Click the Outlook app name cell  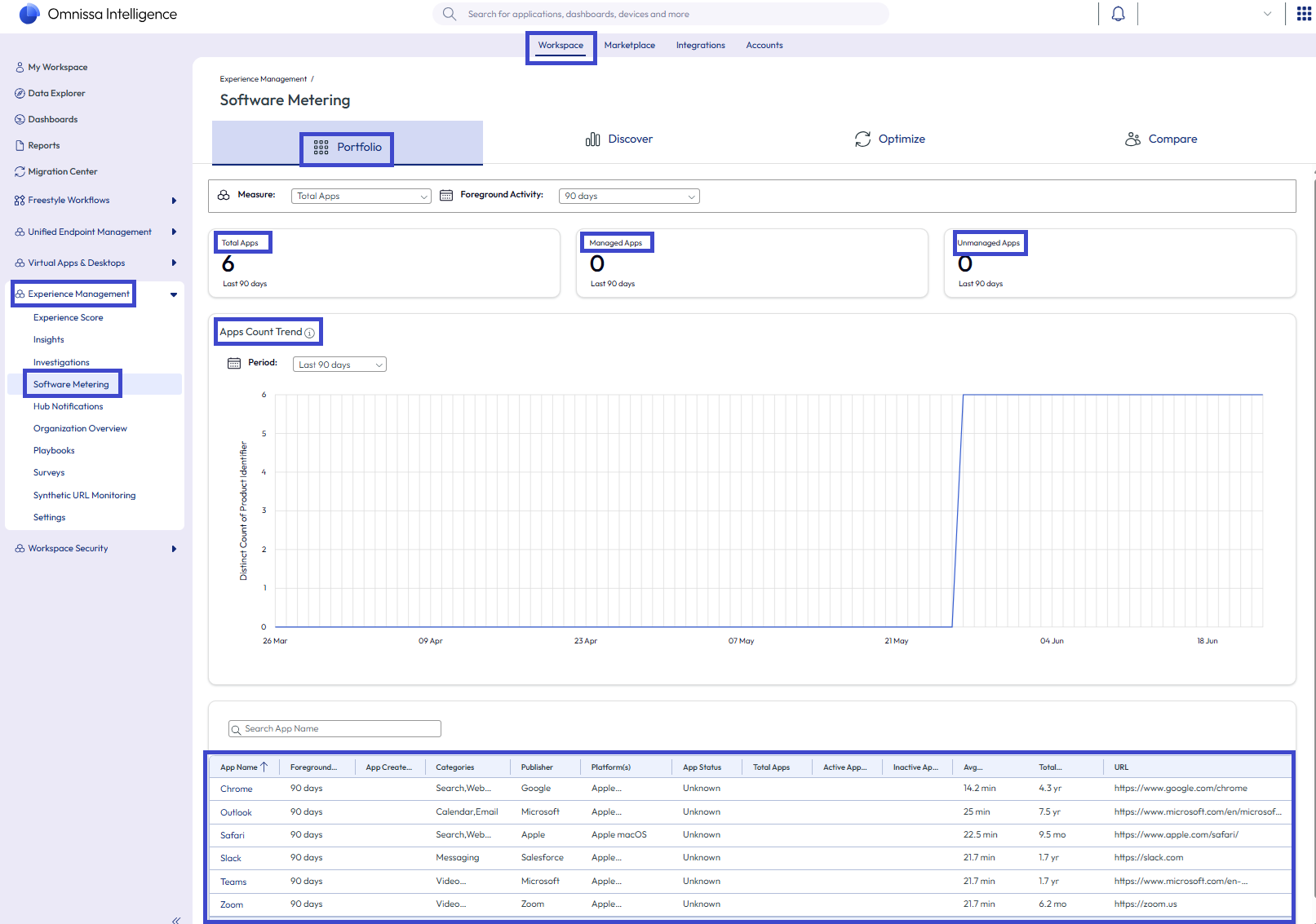(x=236, y=812)
